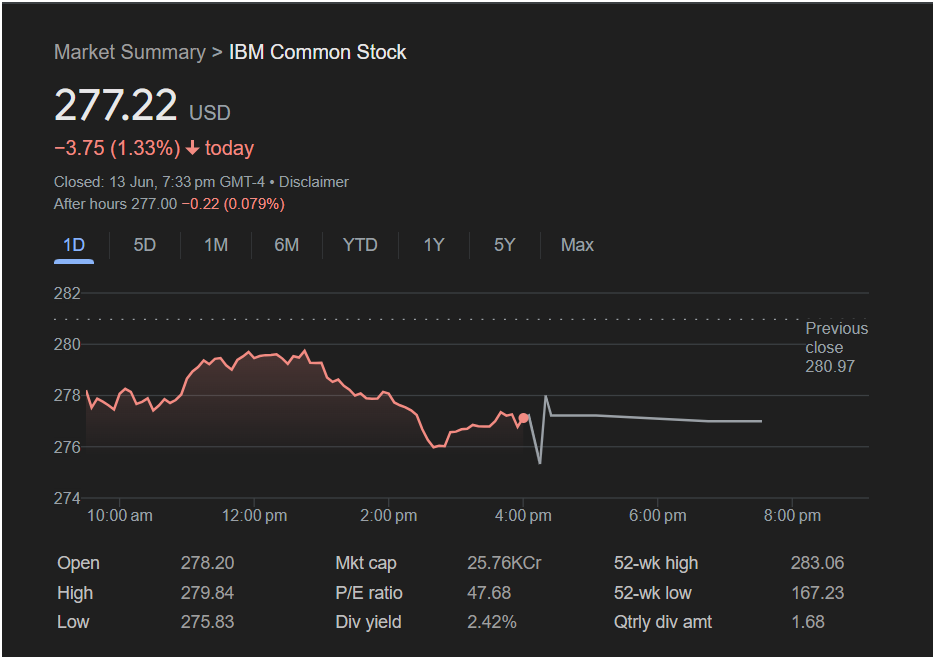This screenshot has width=935, height=659.
Task: Click the after-hours change −0.22 (0.079%)
Action: pyautogui.click(x=233, y=204)
